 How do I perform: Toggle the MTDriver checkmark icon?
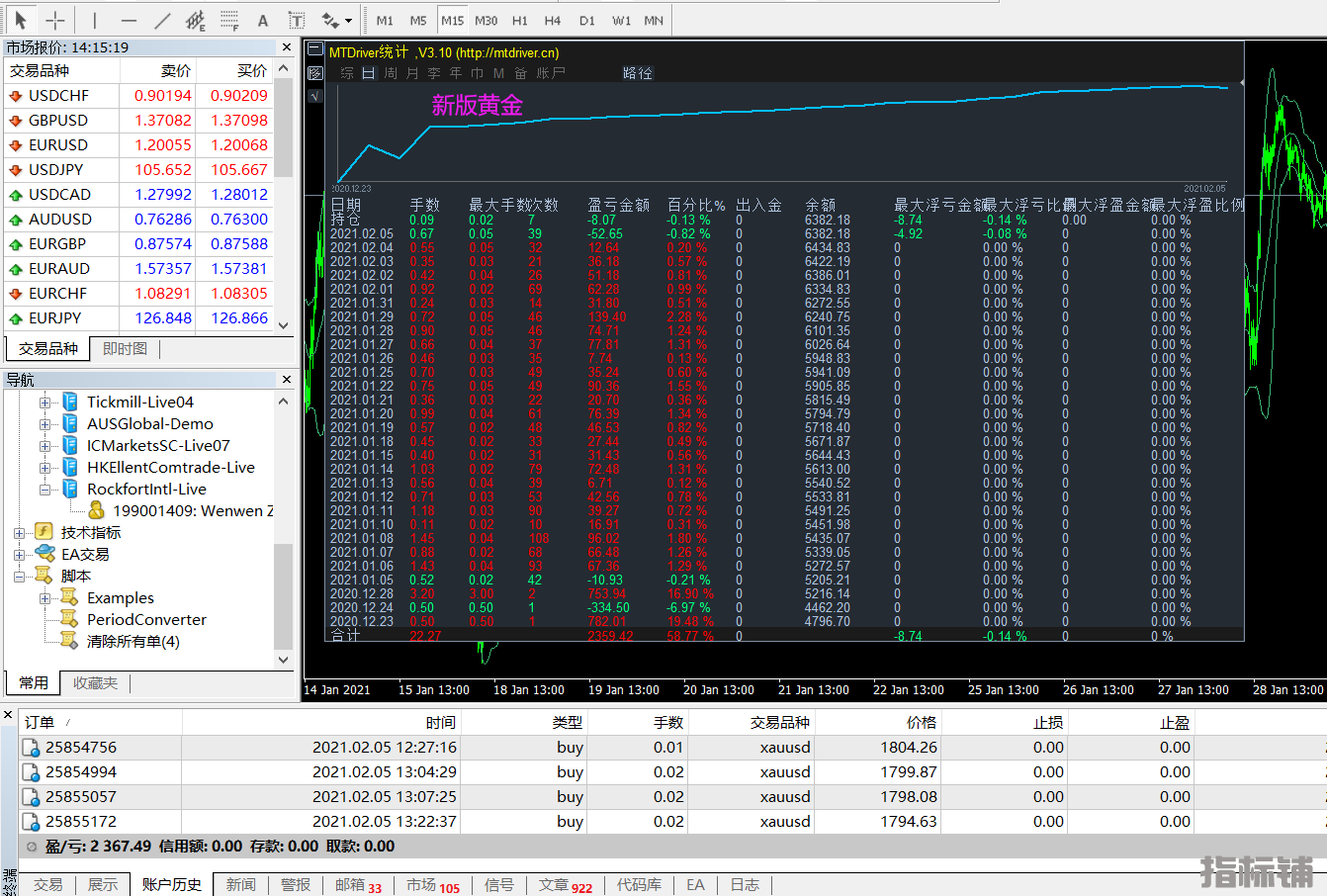click(314, 96)
